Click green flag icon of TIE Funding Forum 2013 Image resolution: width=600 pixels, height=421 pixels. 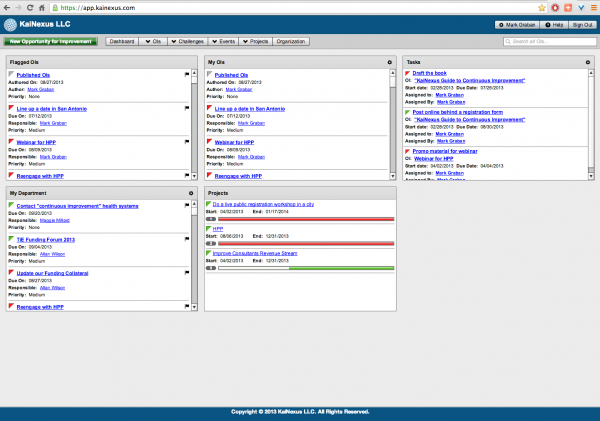[11, 239]
